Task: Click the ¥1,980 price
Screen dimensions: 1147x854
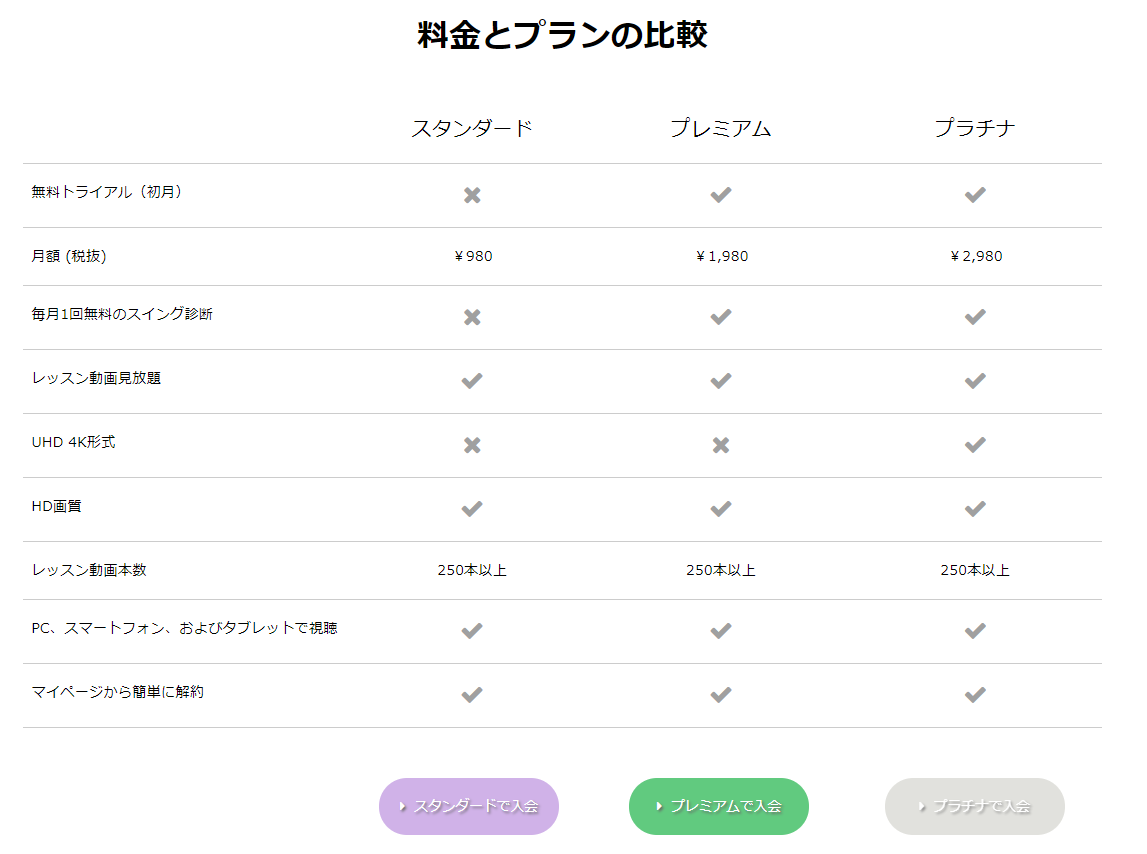Action: coord(721,256)
